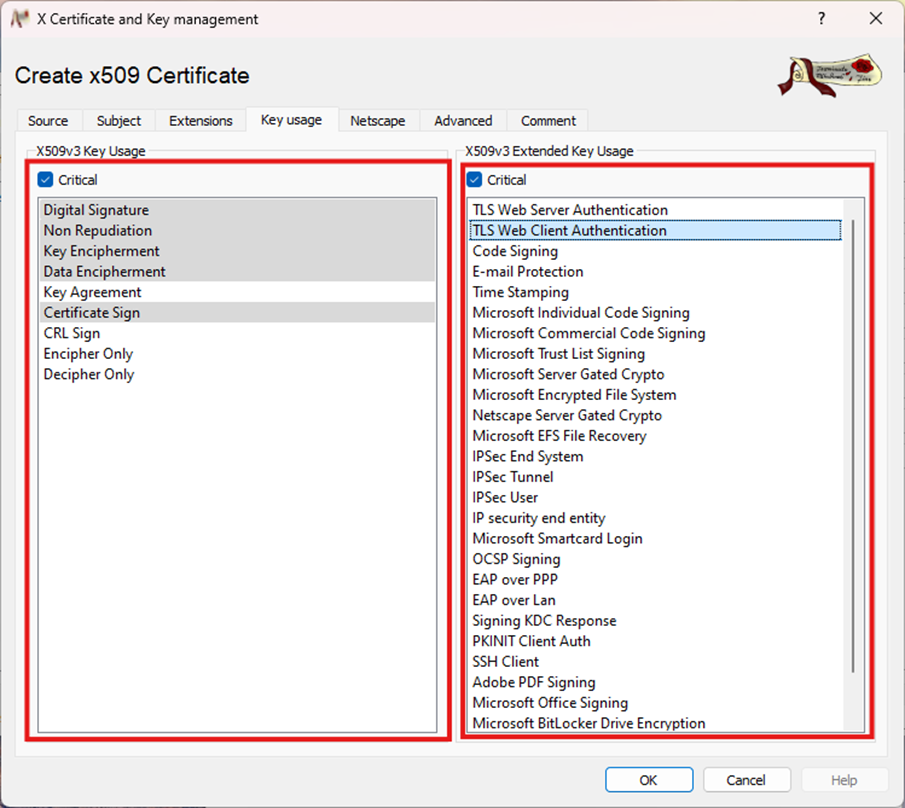Toggle Critical checkbox for X509v3 Key Usage
The image size is (905, 808).
(x=45, y=180)
